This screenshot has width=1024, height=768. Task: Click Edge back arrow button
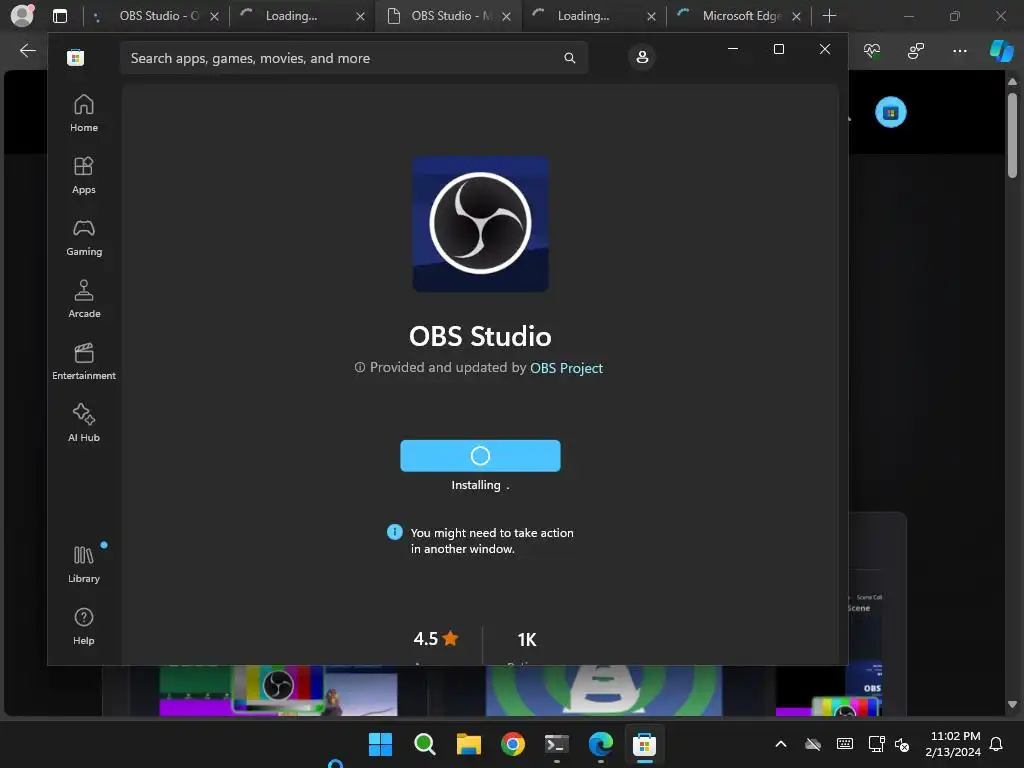[x=27, y=50]
